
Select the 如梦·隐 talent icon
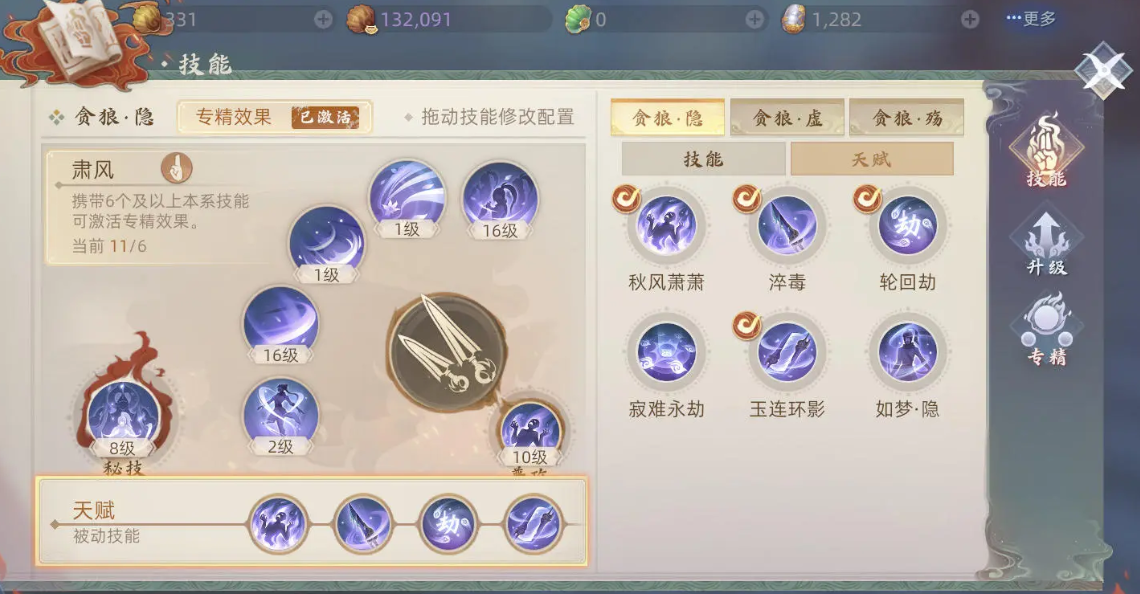(907, 353)
